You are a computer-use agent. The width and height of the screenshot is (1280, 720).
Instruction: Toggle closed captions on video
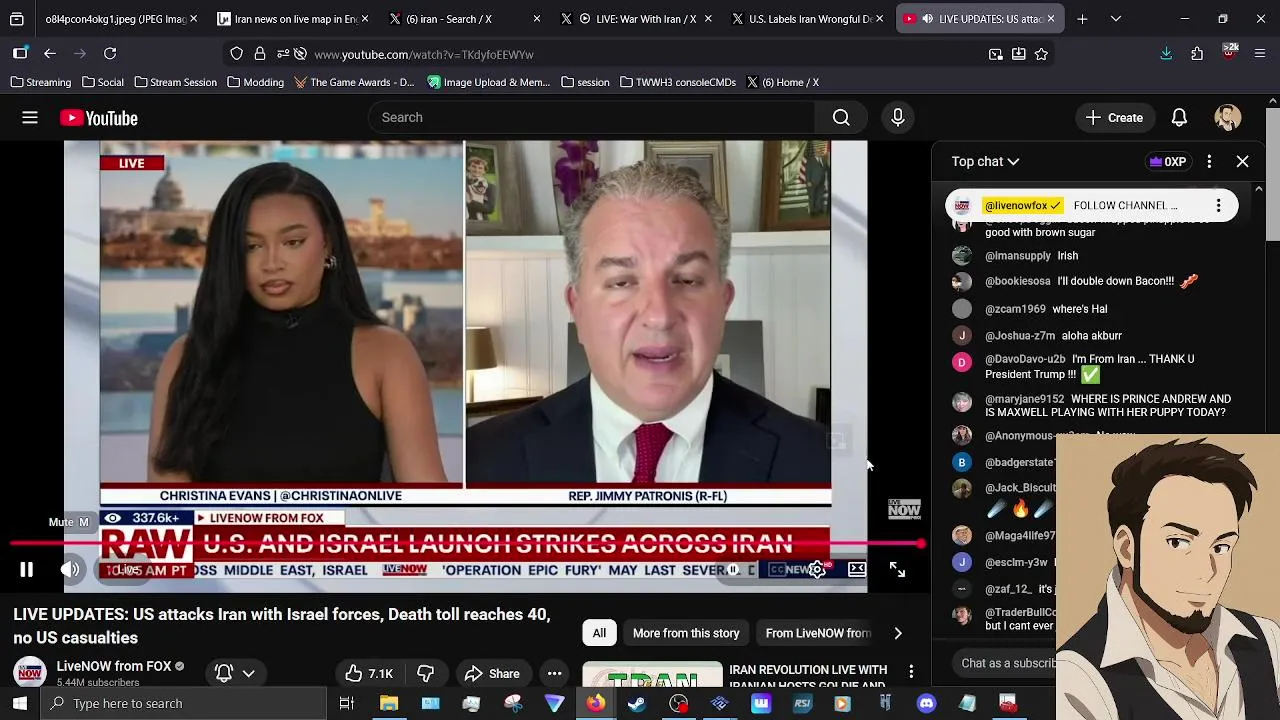[777, 570]
